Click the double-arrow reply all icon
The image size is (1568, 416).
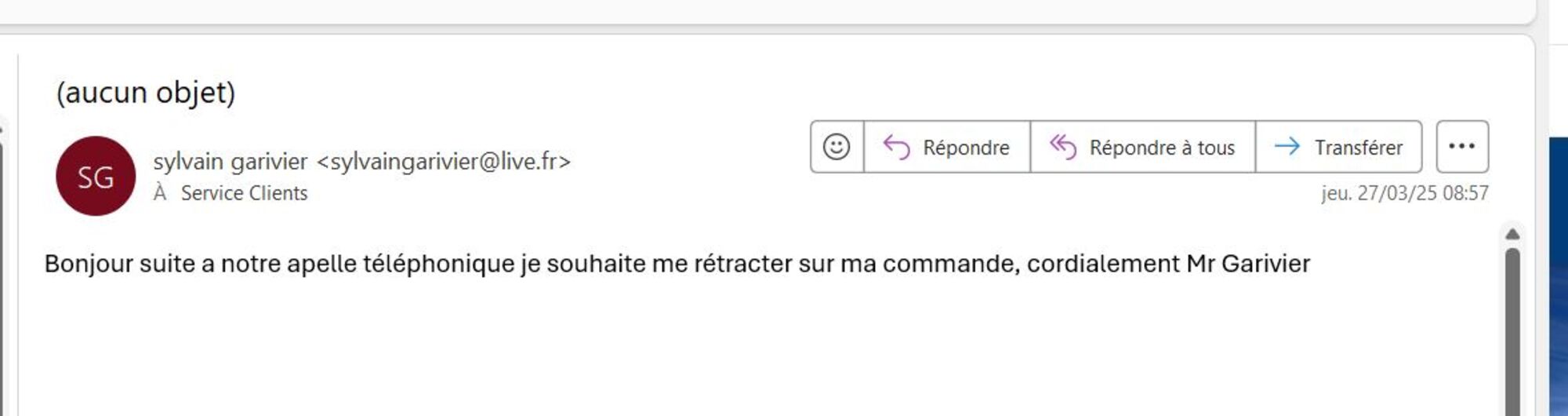(1063, 147)
